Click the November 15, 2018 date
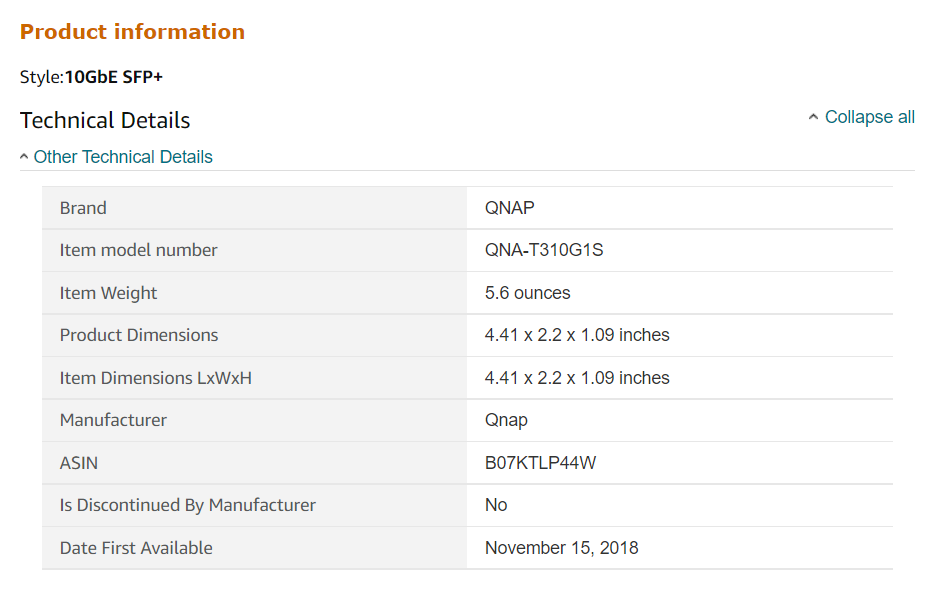The height and width of the screenshot is (594, 939). (x=562, y=548)
